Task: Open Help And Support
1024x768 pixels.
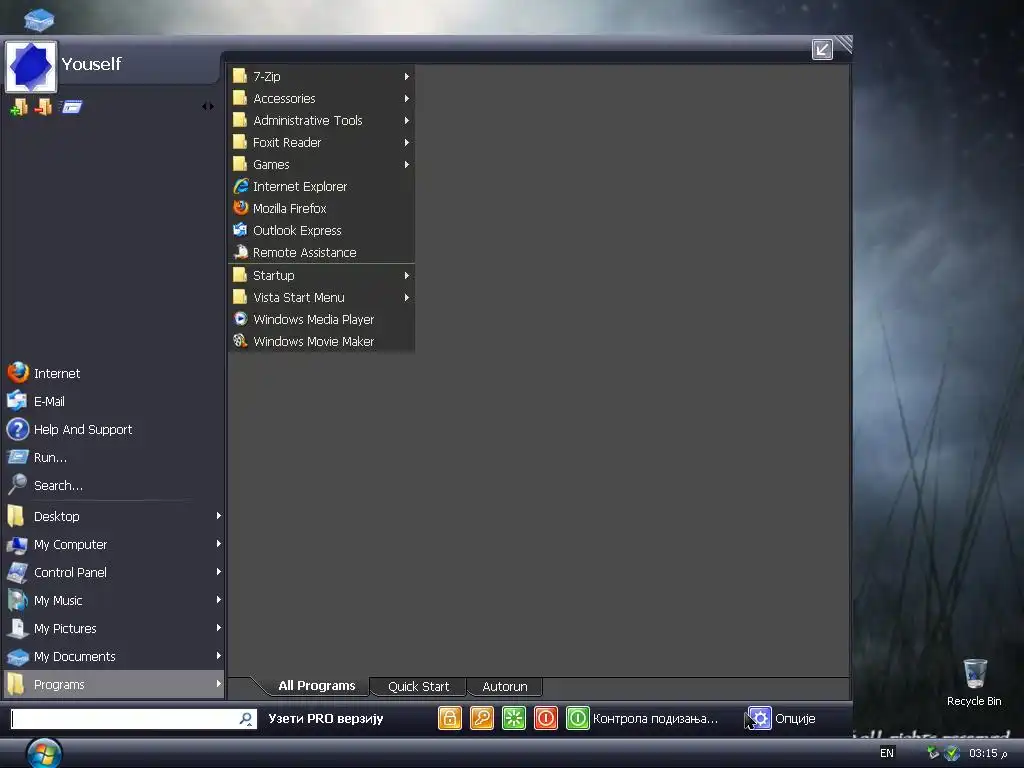Action: pyautogui.click(x=114, y=429)
